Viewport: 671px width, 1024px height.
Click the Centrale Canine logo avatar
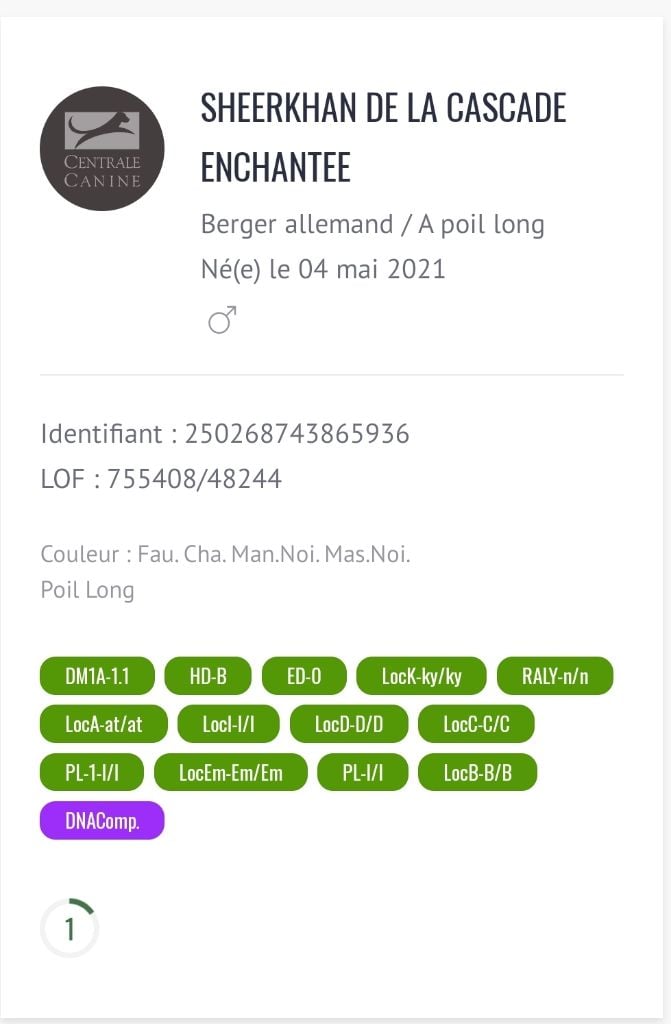tap(102, 148)
